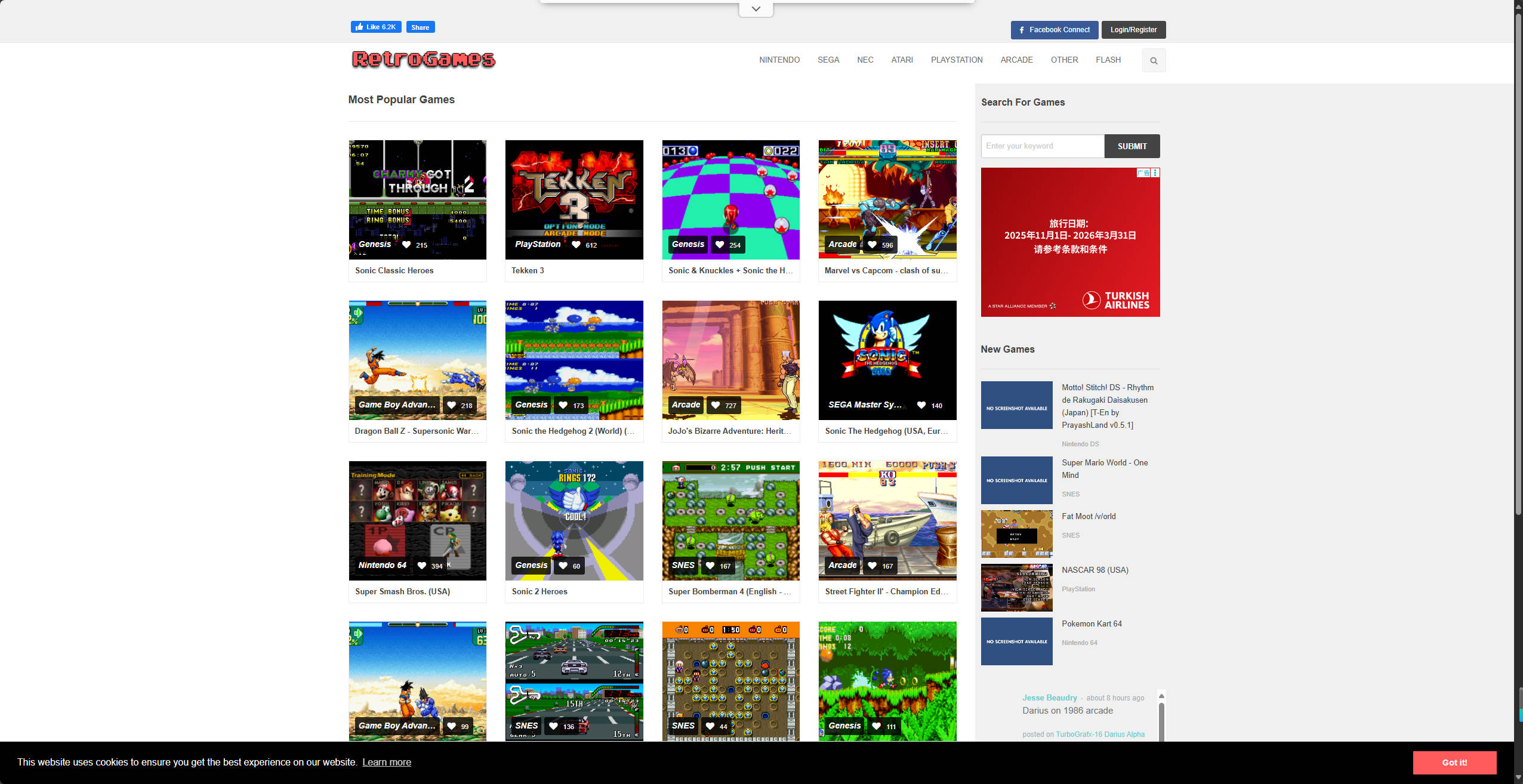Click heart icon on Sonic The Hedgehog Master System card
1523x784 pixels.
tap(921, 405)
